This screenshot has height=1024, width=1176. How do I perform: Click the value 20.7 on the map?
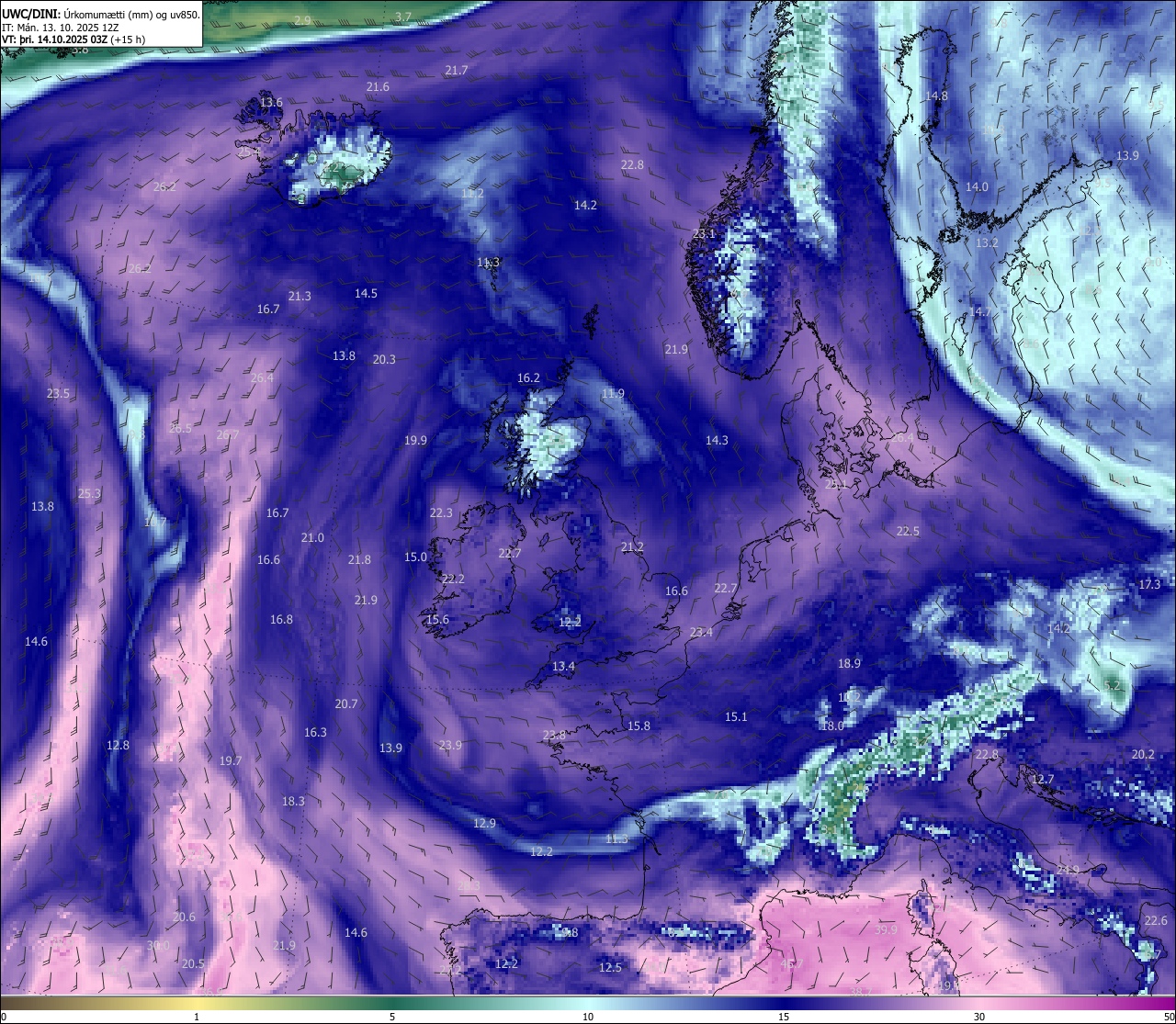(x=346, y=703)
